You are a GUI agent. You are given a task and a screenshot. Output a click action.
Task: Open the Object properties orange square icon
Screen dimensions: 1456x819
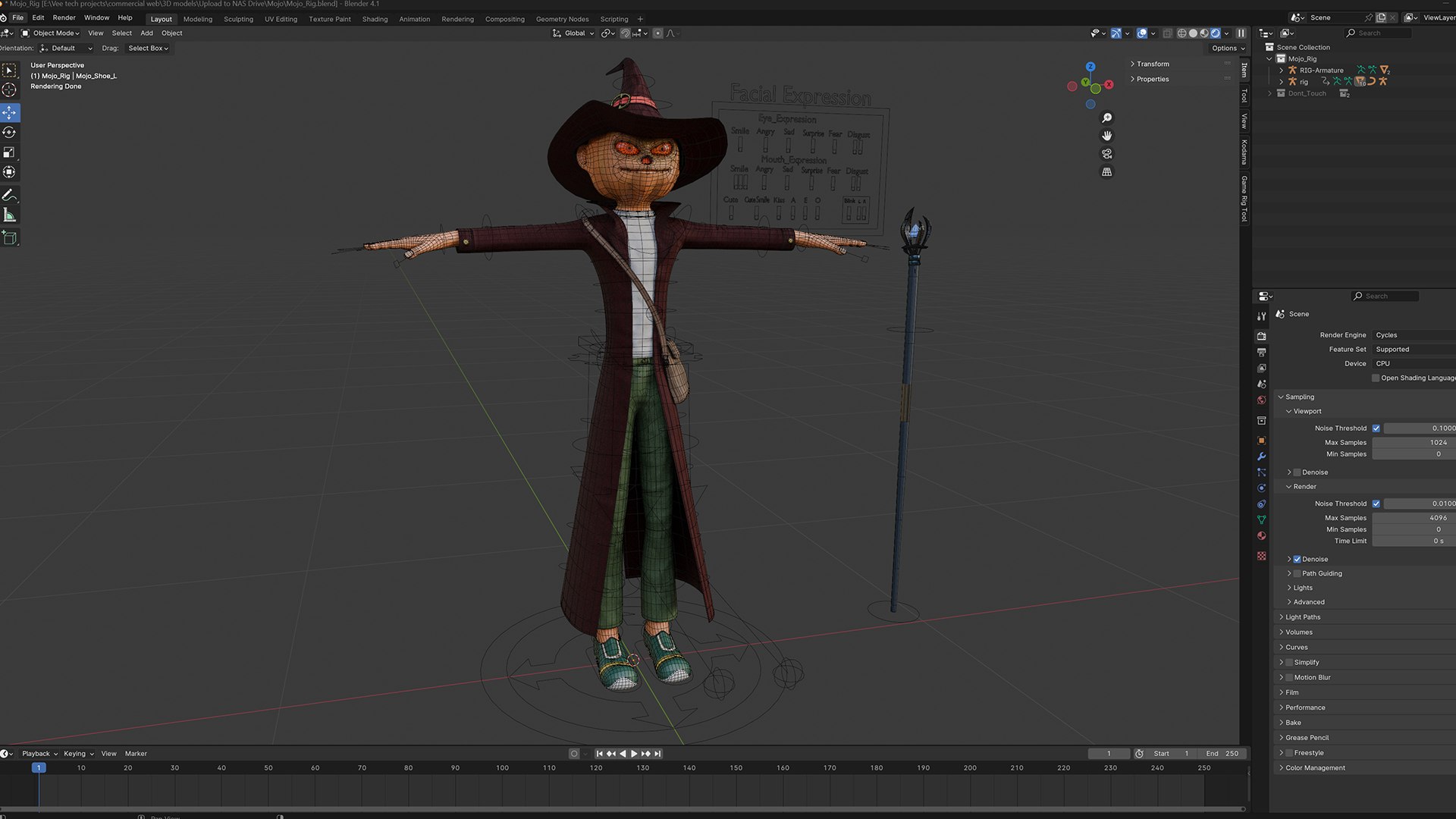[x=1261, y=441]
